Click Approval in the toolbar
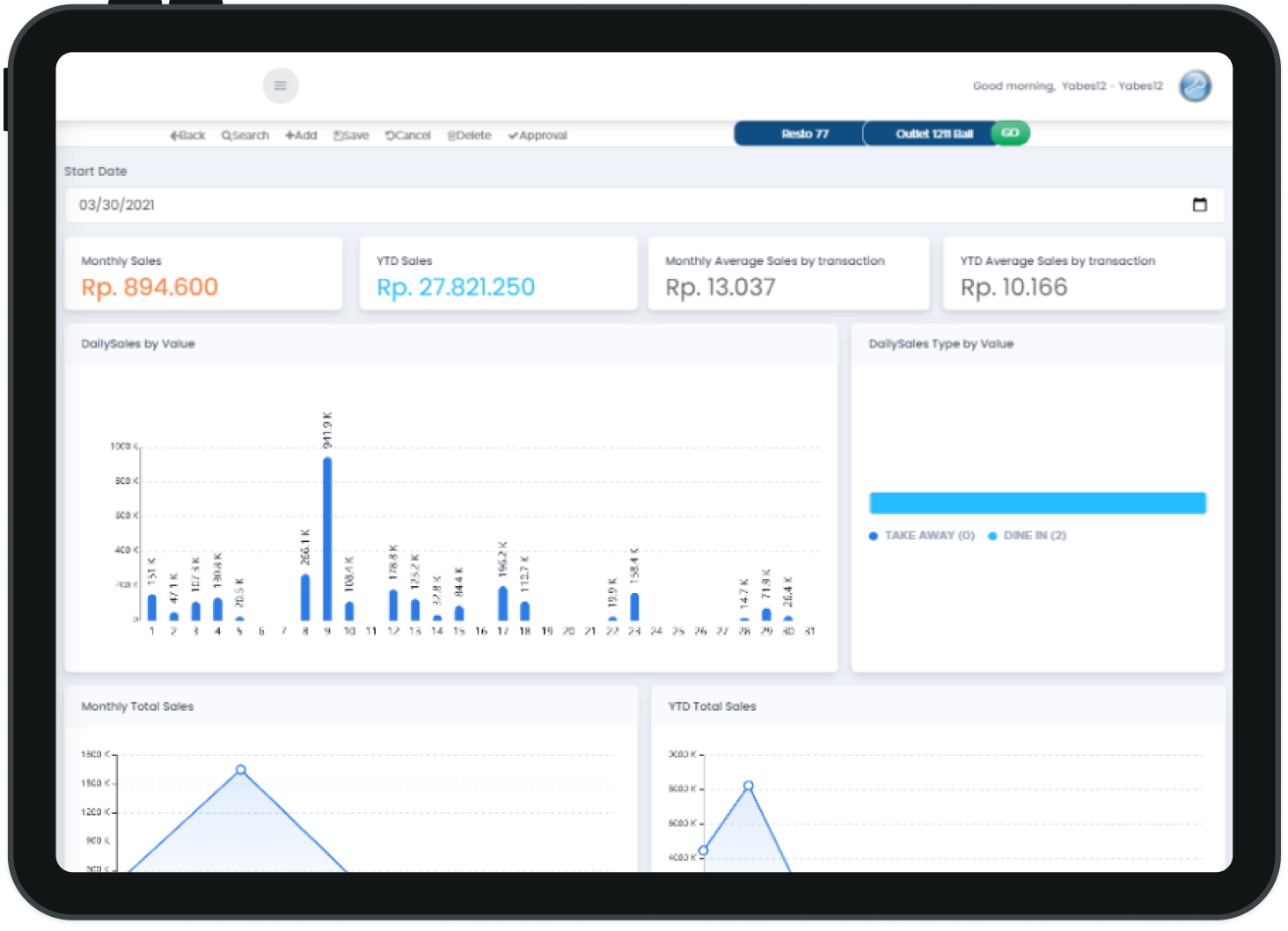This screenshot has height=931, width=1288. pos(538,136)
